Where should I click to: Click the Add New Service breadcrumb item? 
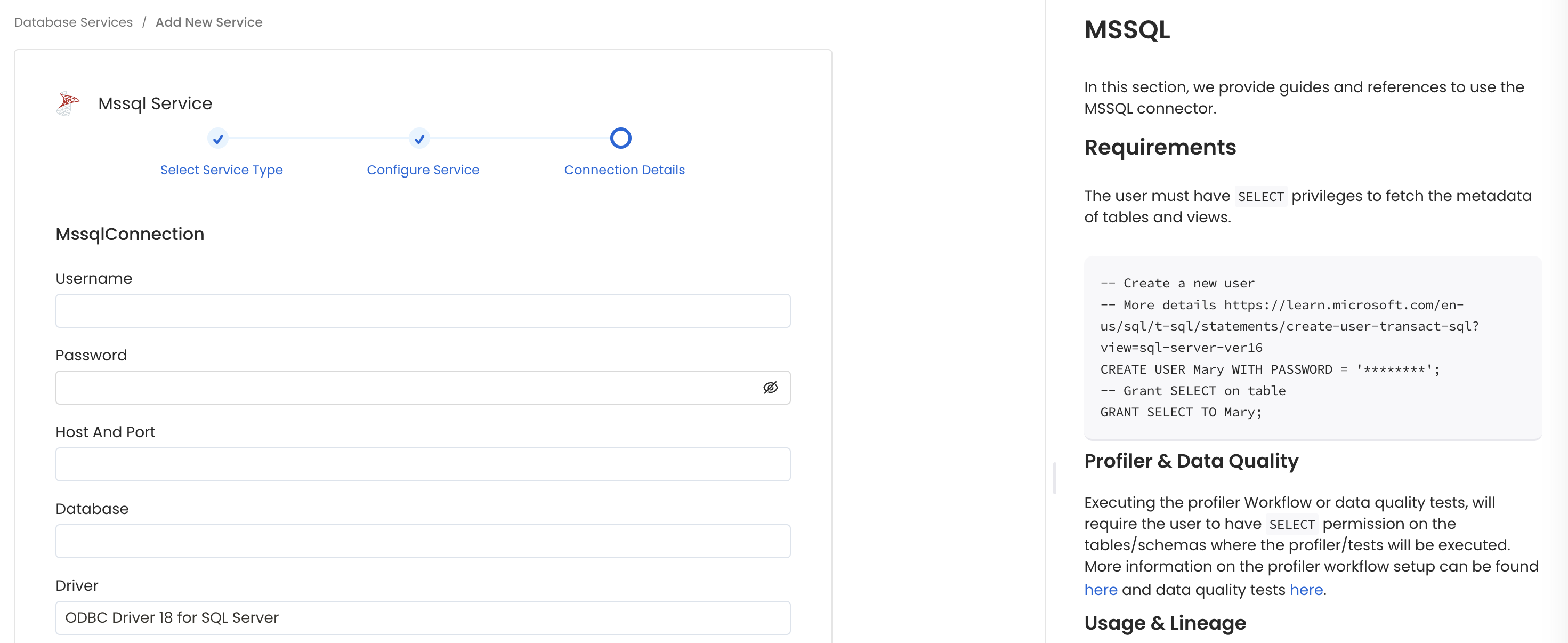pos(209,22)
